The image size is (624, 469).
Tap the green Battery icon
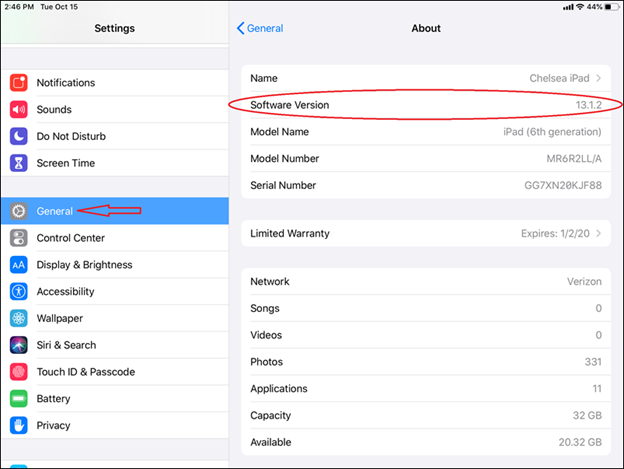pos(19,399)
